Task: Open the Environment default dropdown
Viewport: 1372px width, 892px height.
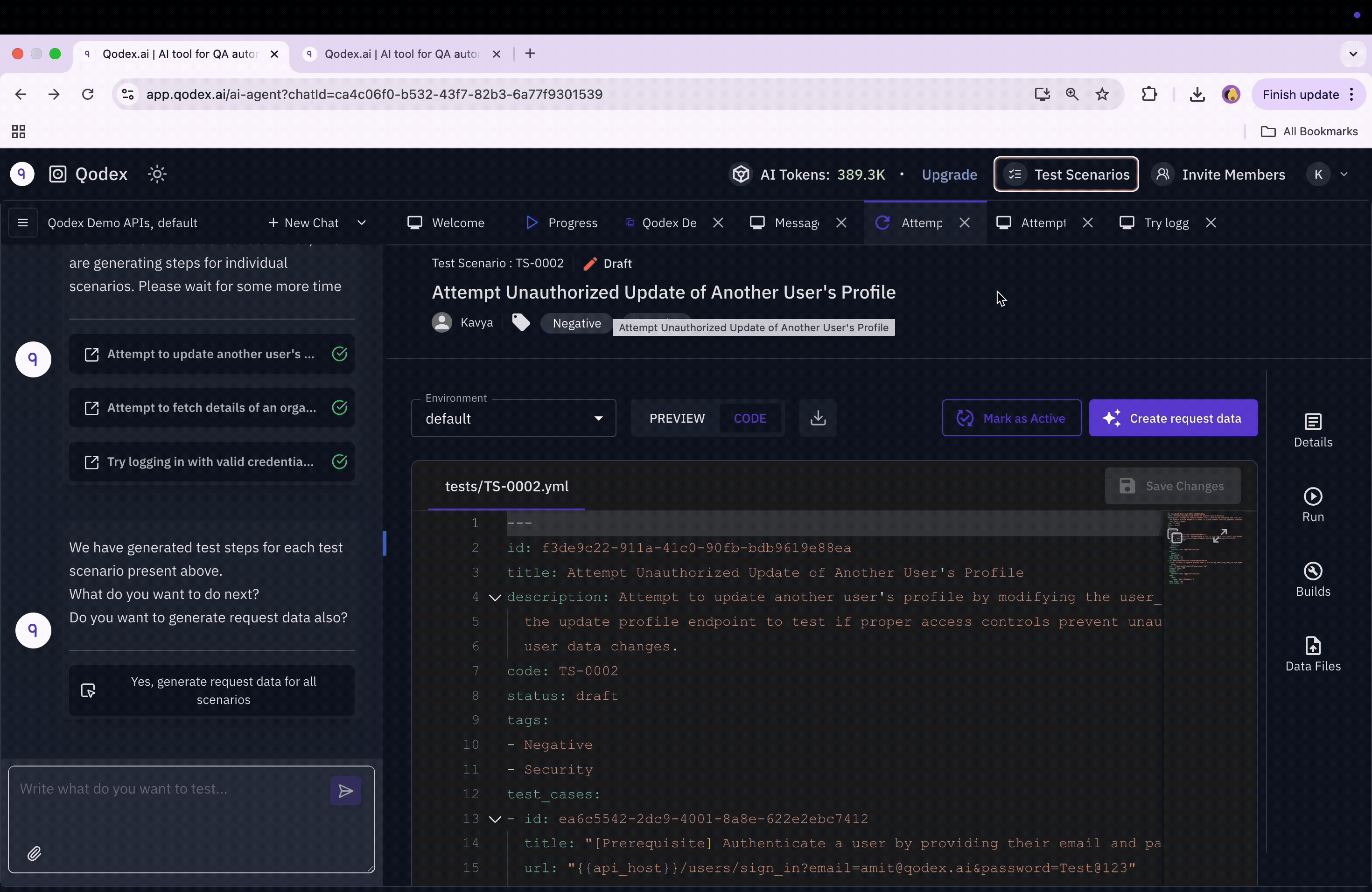Action: [513, 418]
